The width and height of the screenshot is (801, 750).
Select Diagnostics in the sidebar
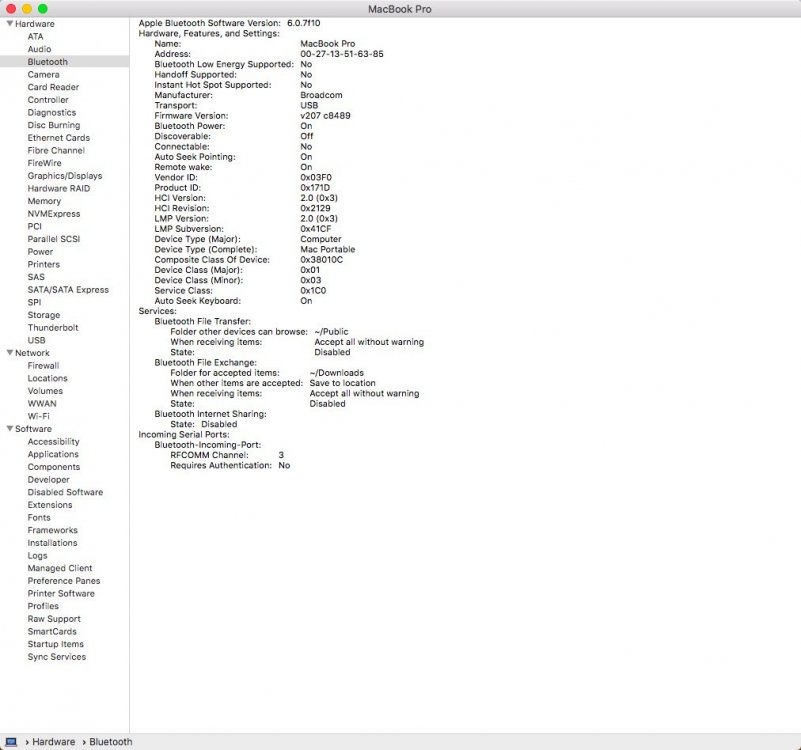pyautogui.click(x=52, y=112)
